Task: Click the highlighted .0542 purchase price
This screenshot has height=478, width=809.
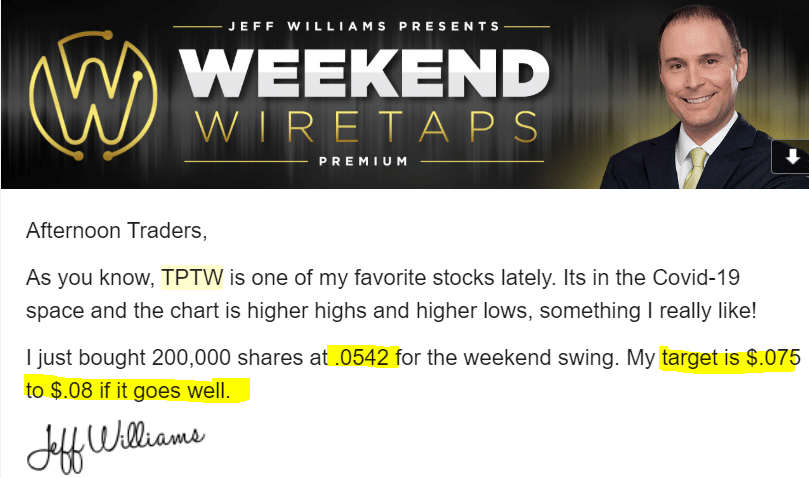Action: (x=362, y=357)
